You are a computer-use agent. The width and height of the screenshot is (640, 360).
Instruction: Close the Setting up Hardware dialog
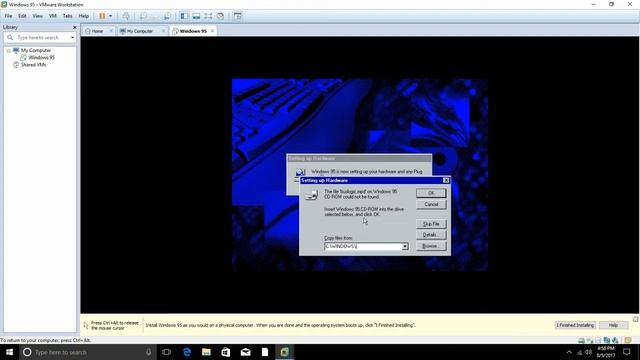(446, 180)
